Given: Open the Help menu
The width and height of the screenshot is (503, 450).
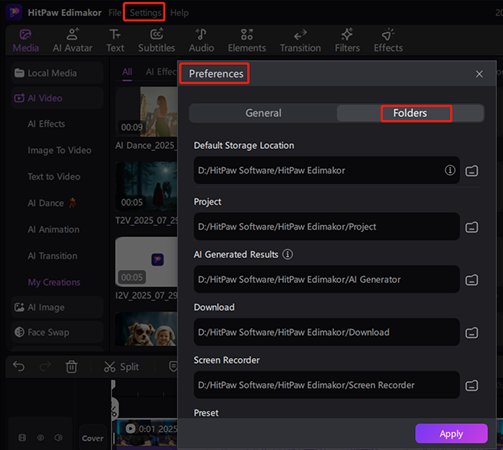Looking at the screenshot, I should point(179,13).
